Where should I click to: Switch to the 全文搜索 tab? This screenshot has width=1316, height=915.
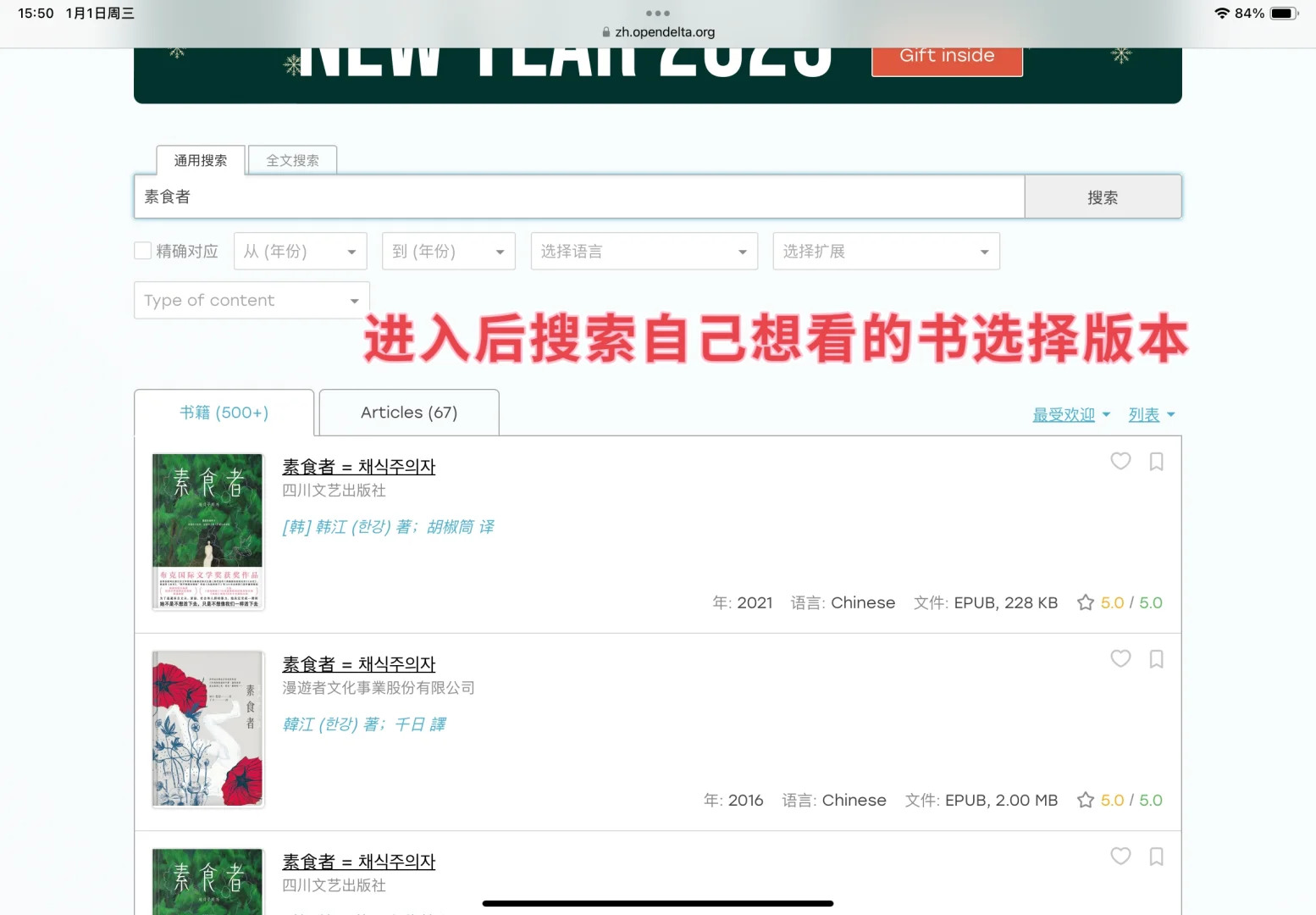[293, 160]
